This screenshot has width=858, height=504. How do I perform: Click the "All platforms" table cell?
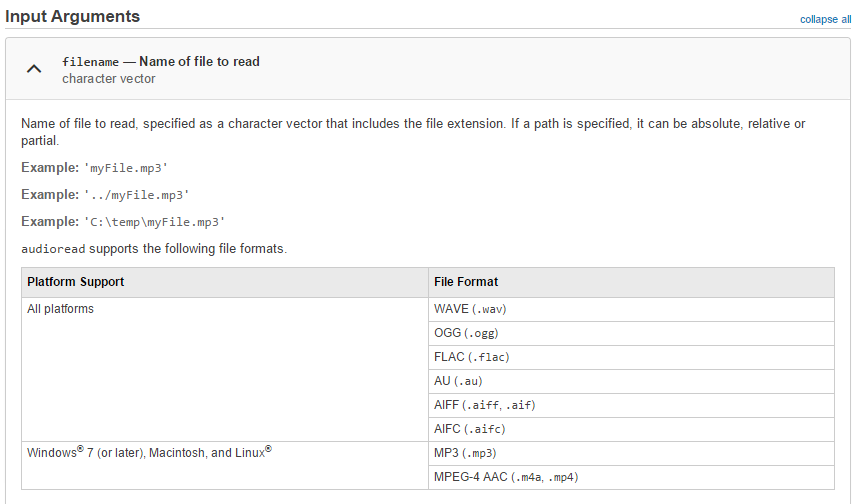pyautogui.click(x=60, y=309)
